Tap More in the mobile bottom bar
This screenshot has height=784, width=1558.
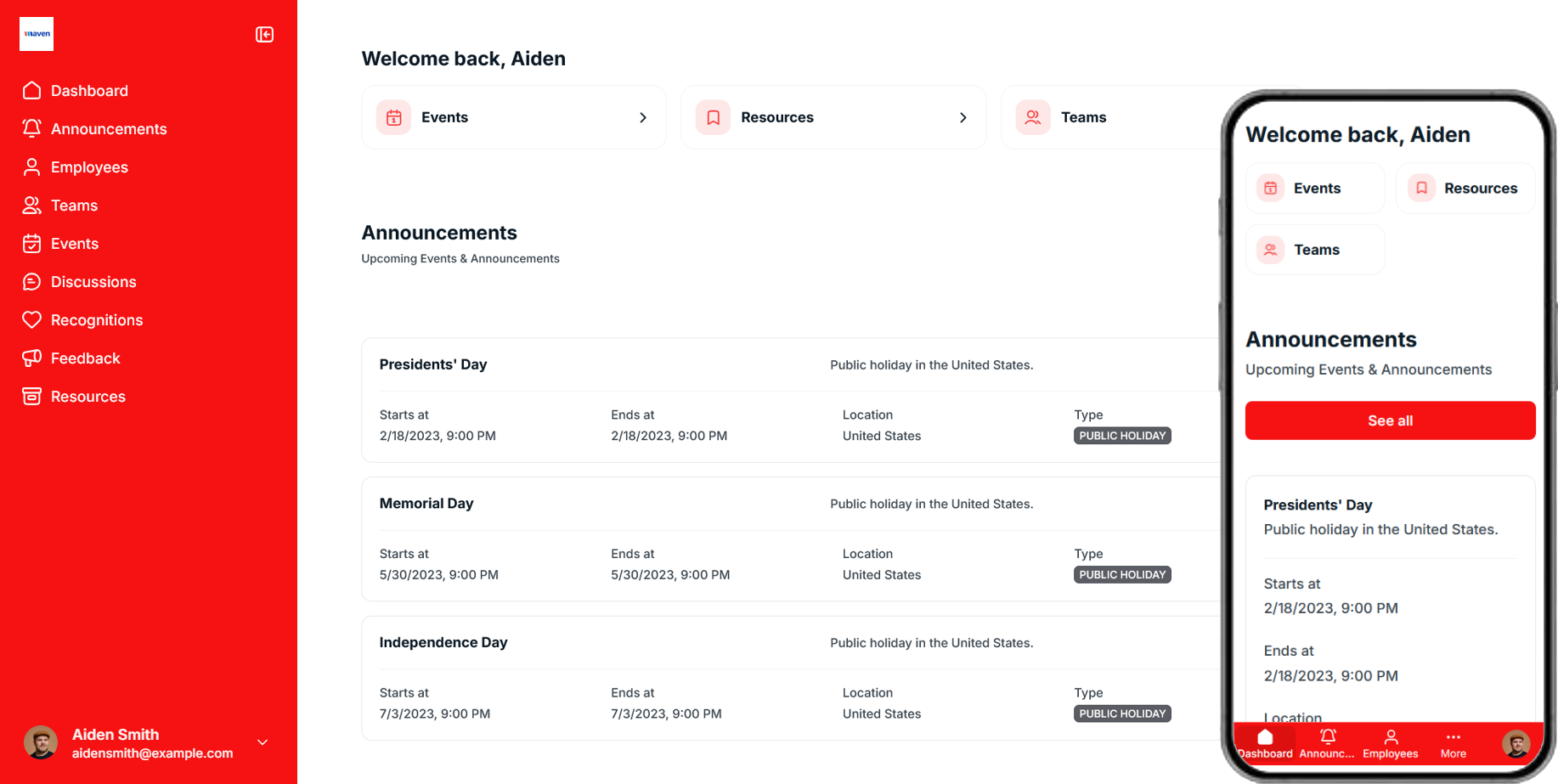pos(1453,744)
